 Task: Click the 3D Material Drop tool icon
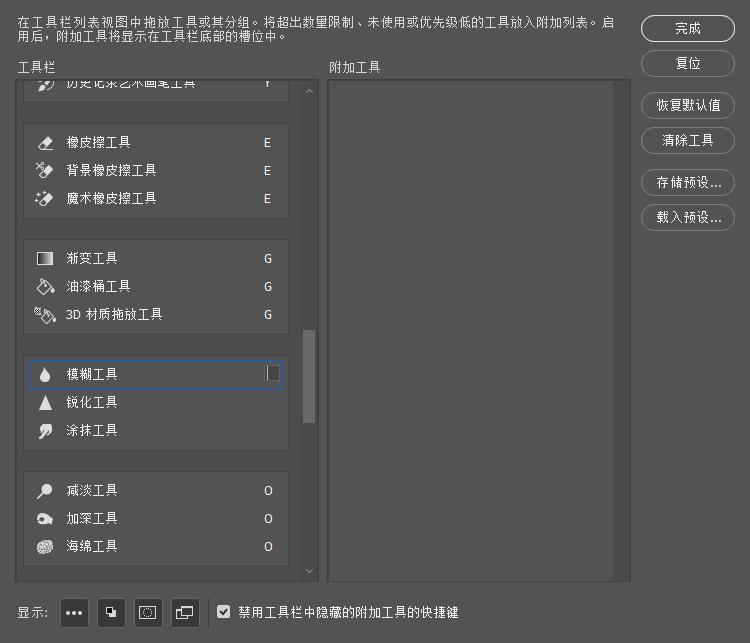[45, 315]
